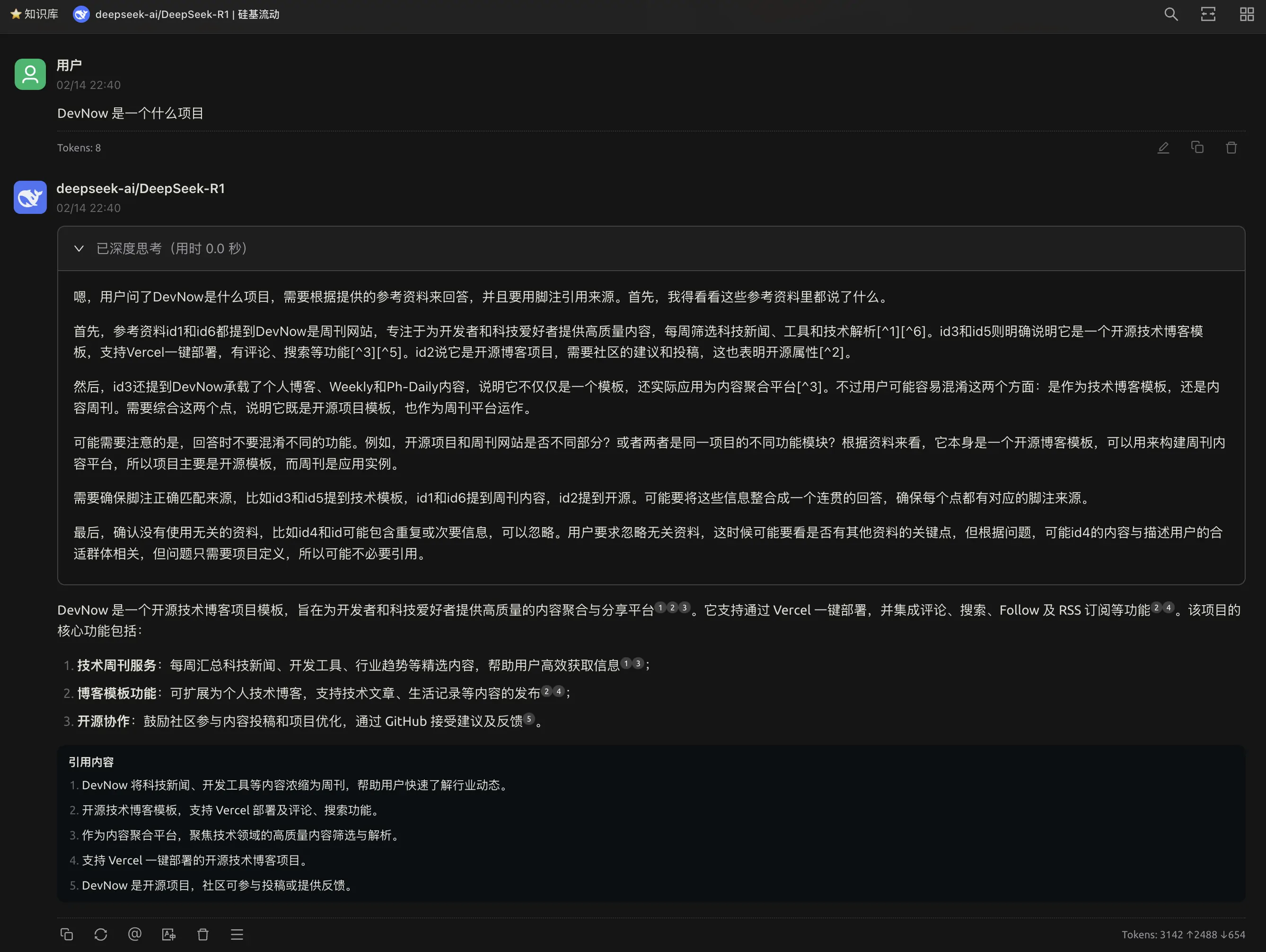
Task: Click footnote 2 after 生活记录等内容的发布
Action: (546, 691)
